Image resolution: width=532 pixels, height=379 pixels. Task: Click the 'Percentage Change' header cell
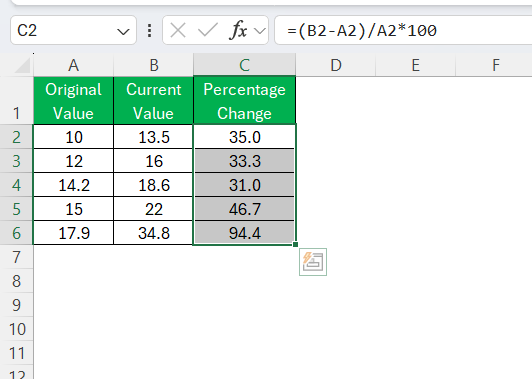point(244,101)
